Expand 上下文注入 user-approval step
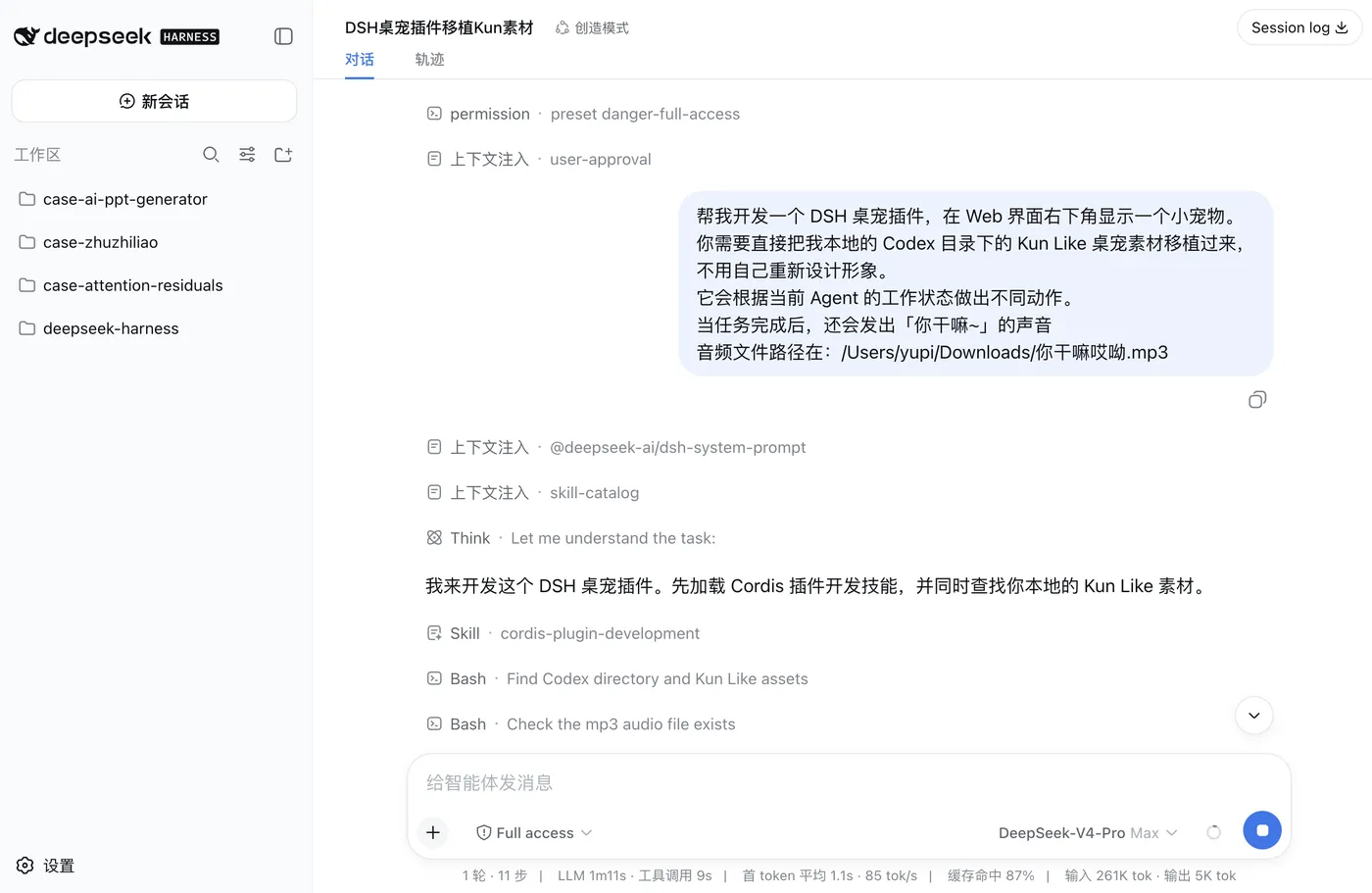 coord(539,159)
